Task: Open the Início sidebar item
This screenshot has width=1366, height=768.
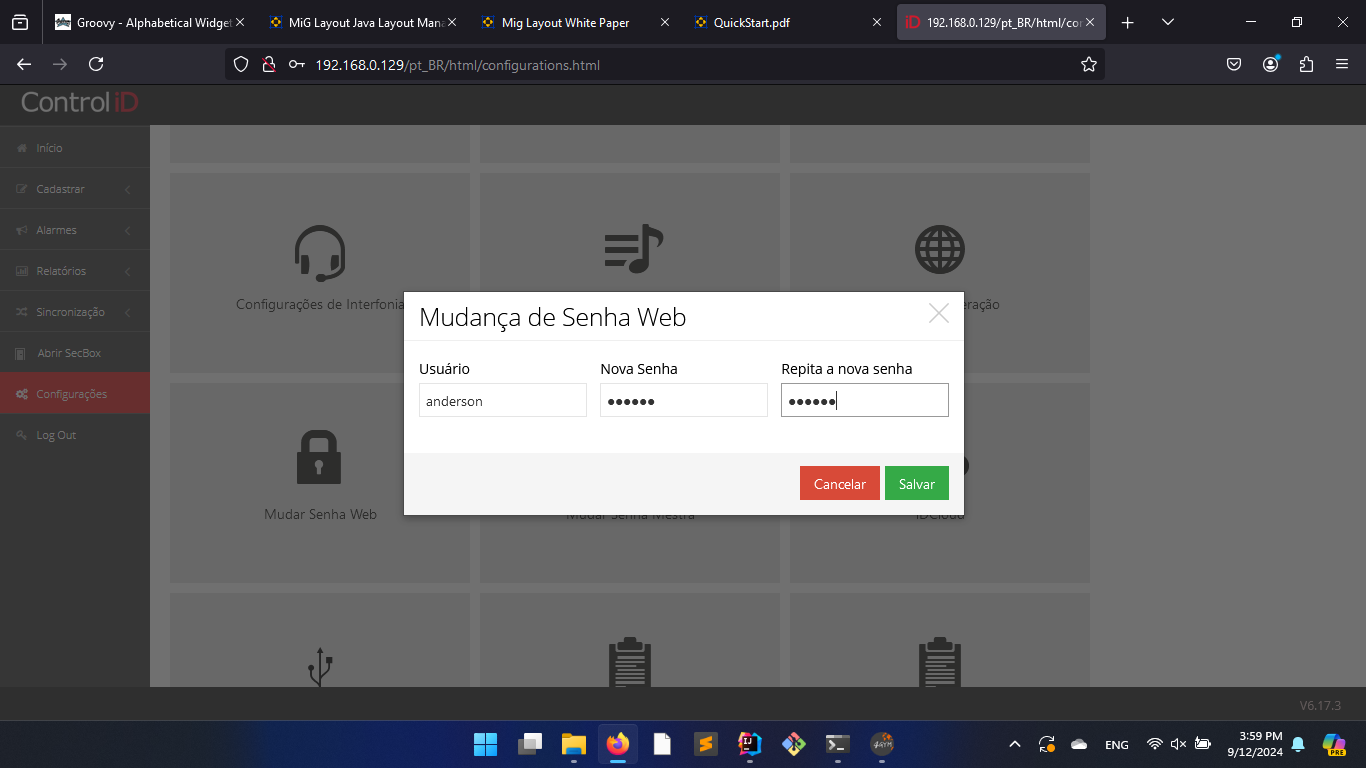Action: [50, 148]
